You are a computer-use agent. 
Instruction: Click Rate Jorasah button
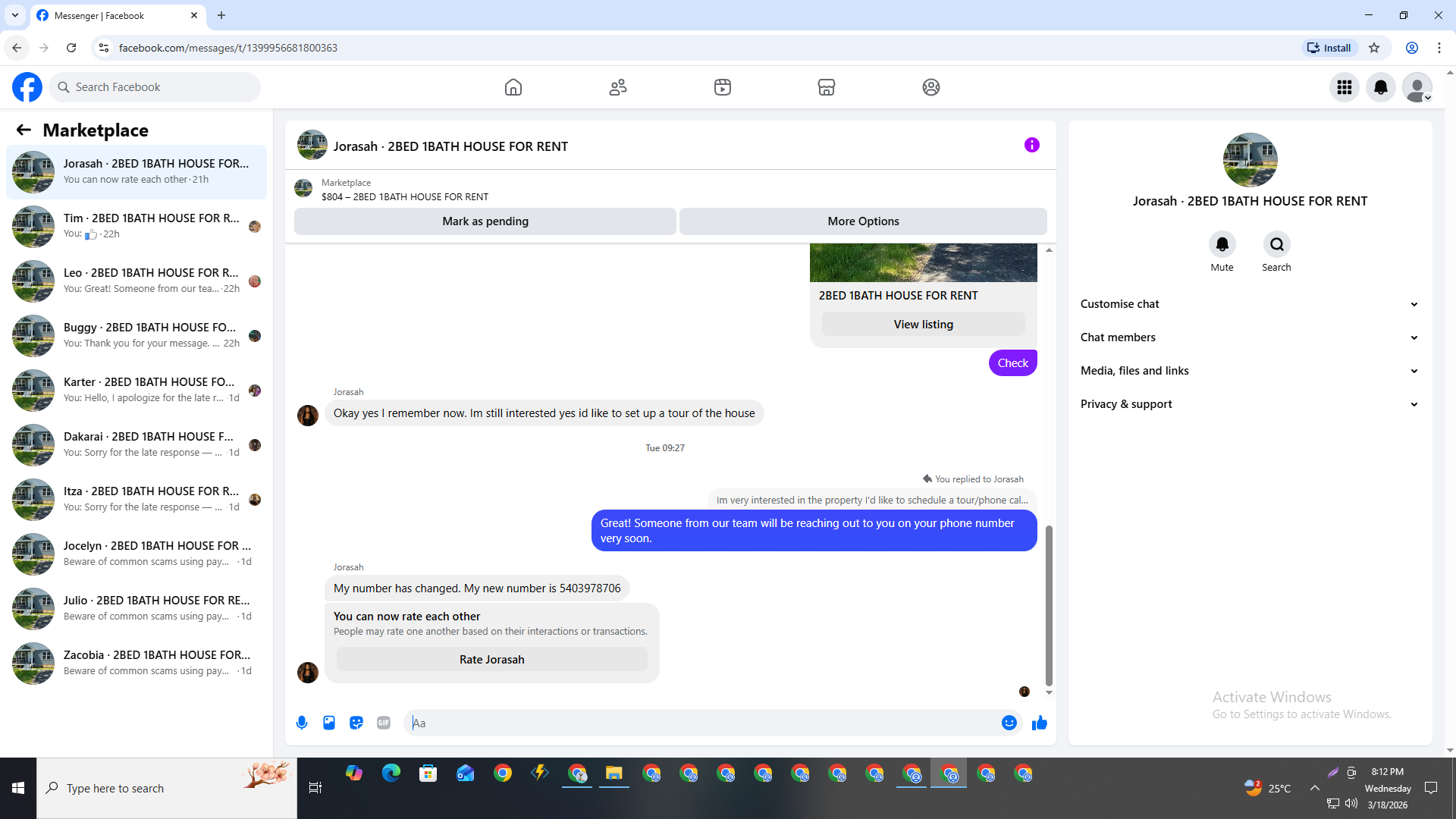(491, 660)
